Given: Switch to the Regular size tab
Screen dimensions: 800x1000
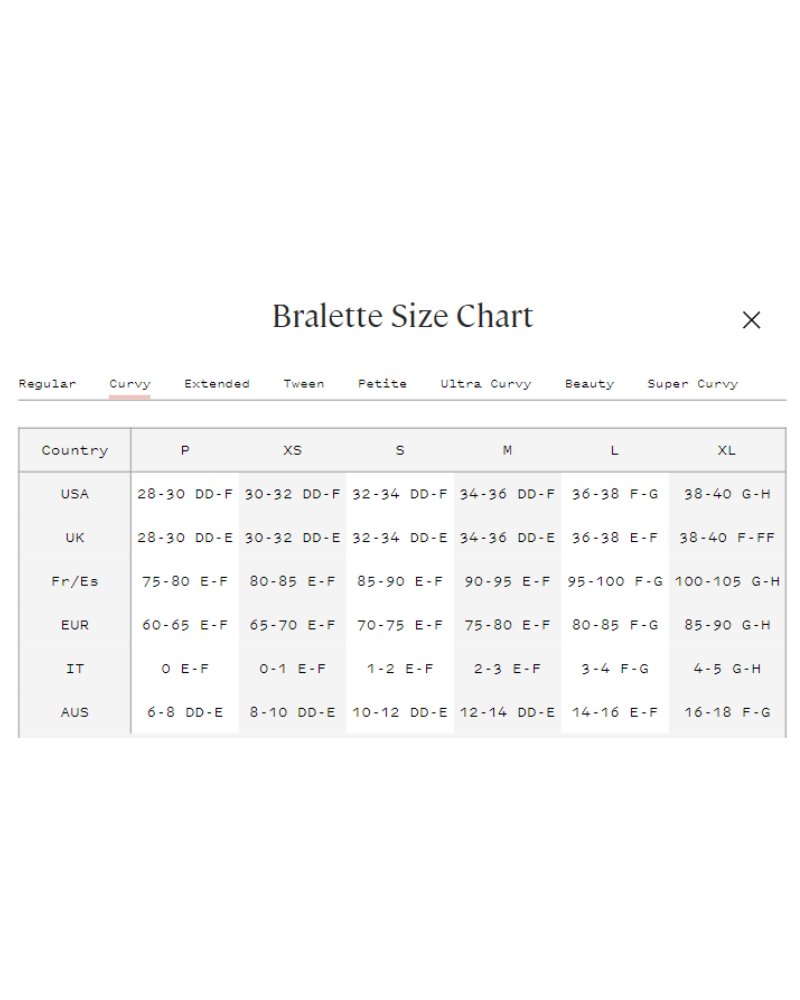Looking at the screenshot, I should click(x=47, y=384).
